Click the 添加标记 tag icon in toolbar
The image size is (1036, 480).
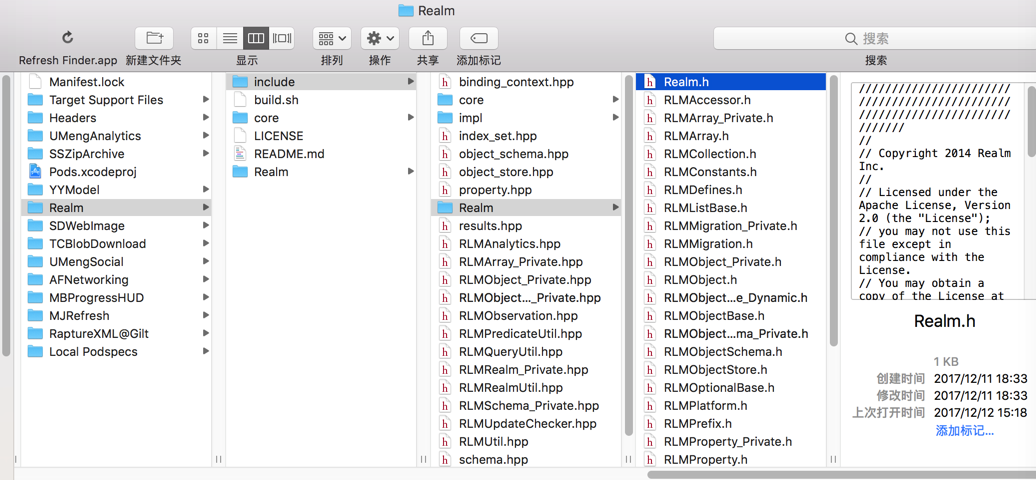coord(478,38)
